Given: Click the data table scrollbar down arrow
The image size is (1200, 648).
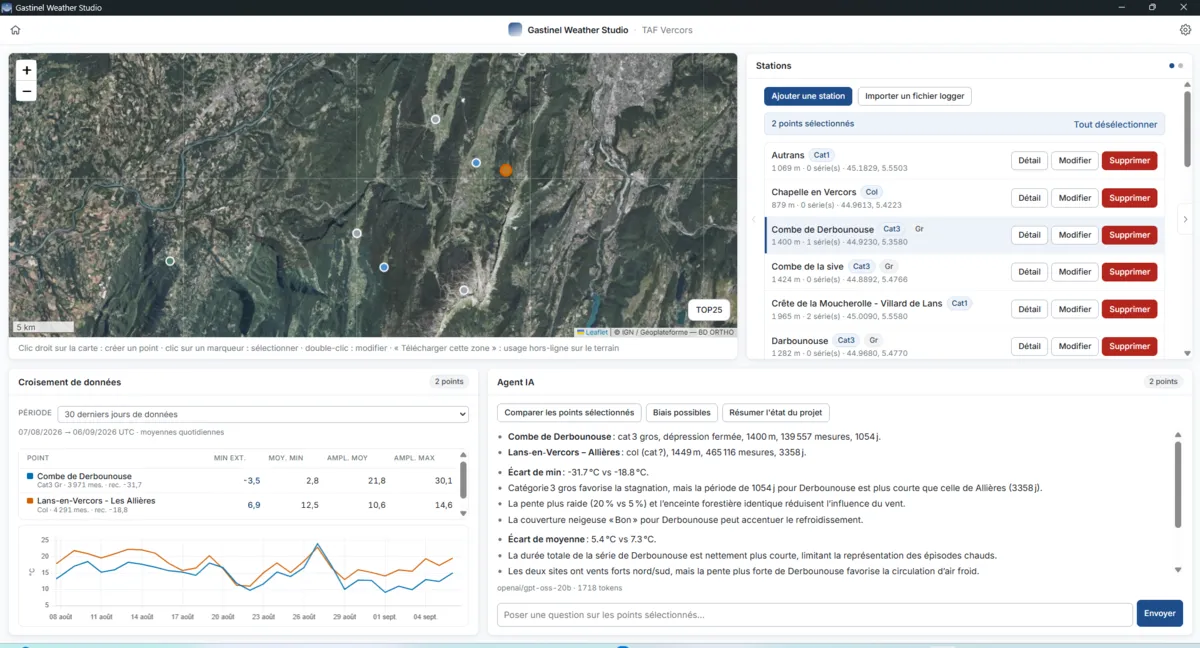Looking at the screenshot, I should coord(463,513).
